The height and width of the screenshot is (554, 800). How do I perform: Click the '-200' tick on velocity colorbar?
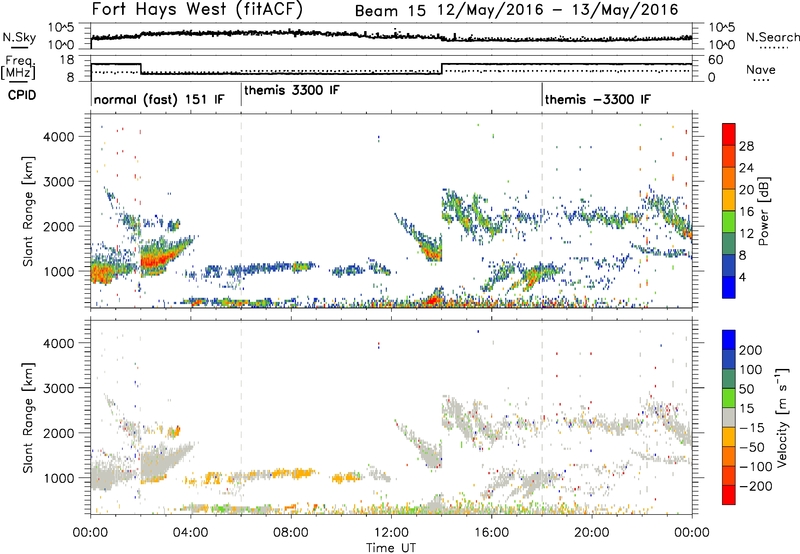pyautogui.click(x=756, y=486)
